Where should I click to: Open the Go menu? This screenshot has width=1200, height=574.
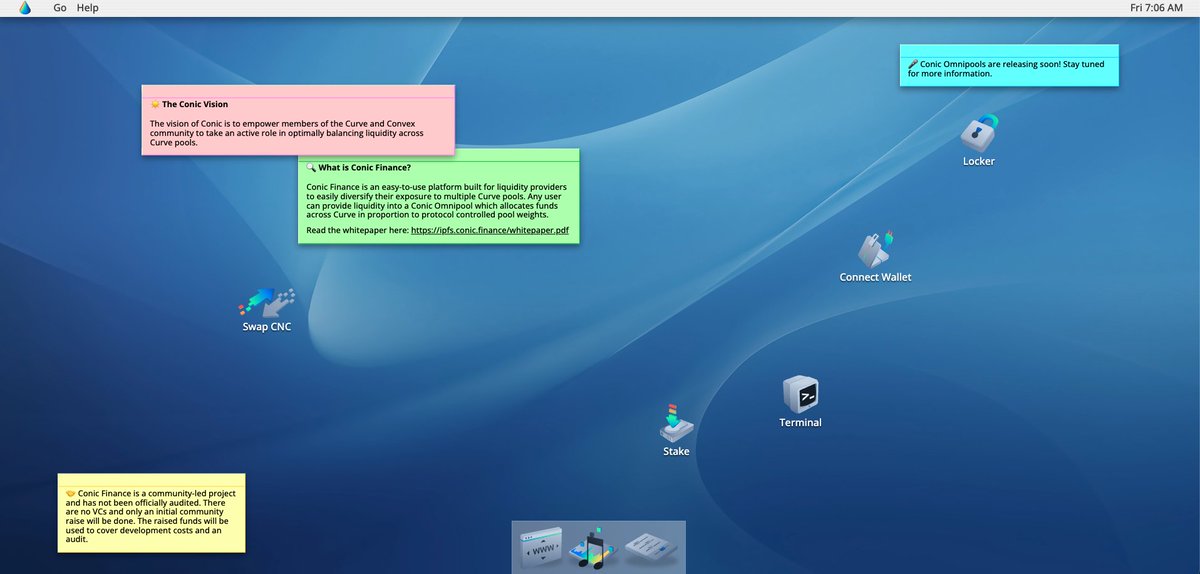tap(60, 8)
